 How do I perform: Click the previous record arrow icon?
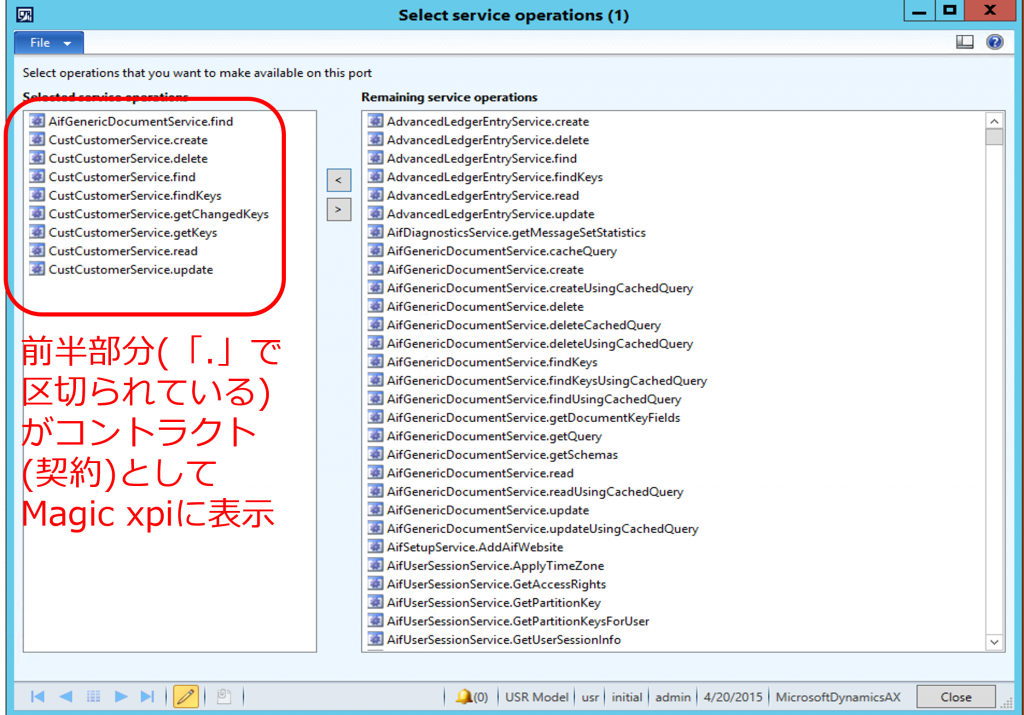66,696
